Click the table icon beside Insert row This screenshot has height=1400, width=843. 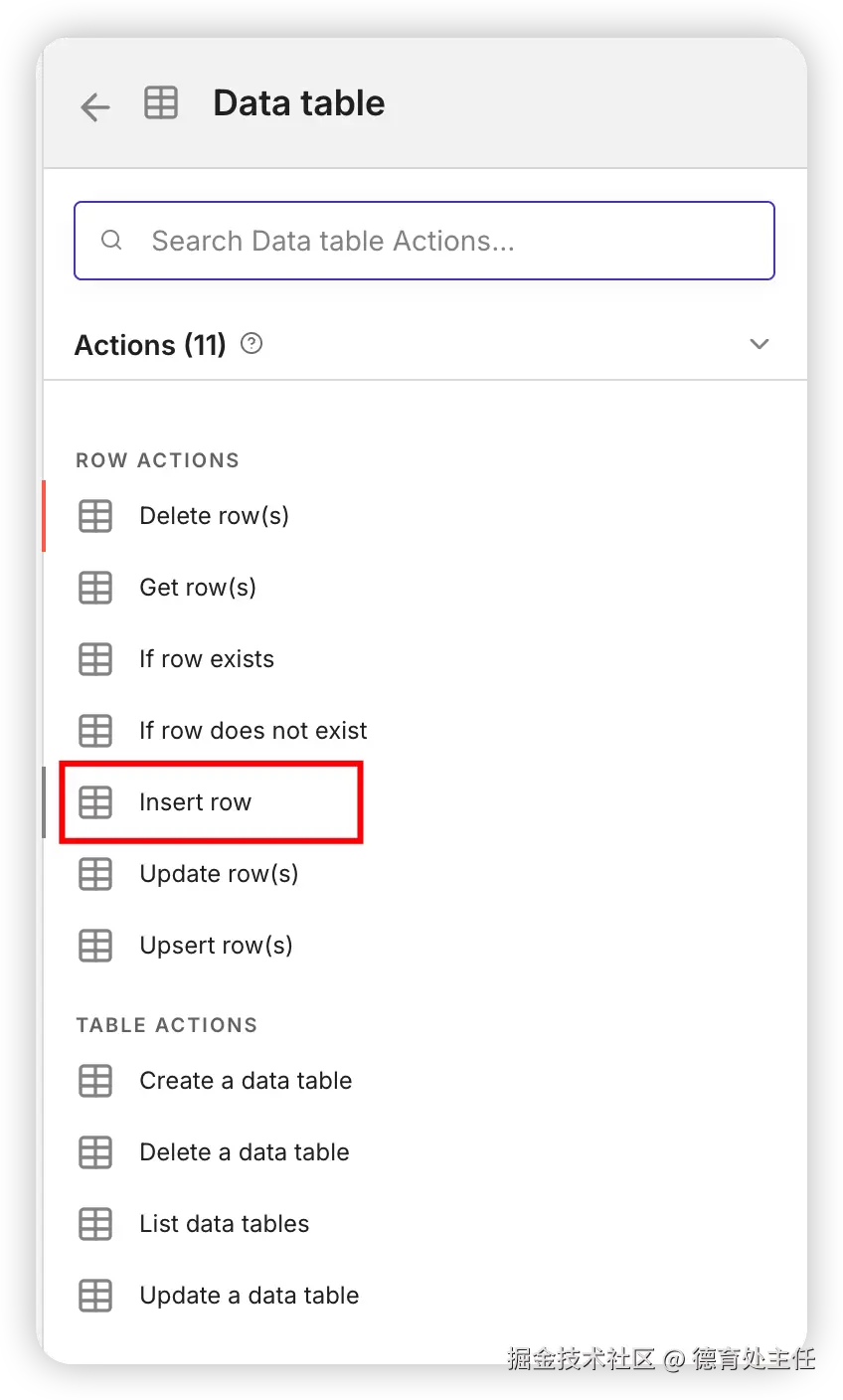[x=95, y=802]
